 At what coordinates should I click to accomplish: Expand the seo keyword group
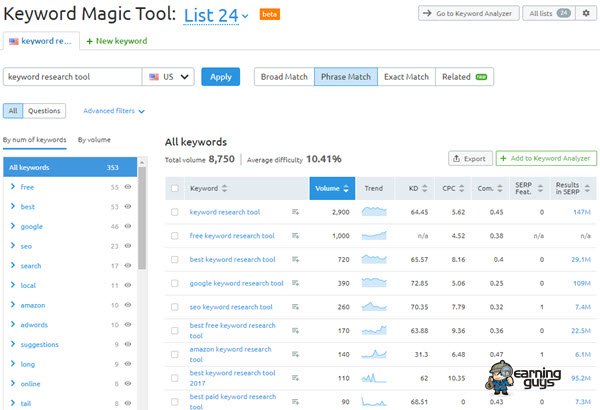point(13,245)
